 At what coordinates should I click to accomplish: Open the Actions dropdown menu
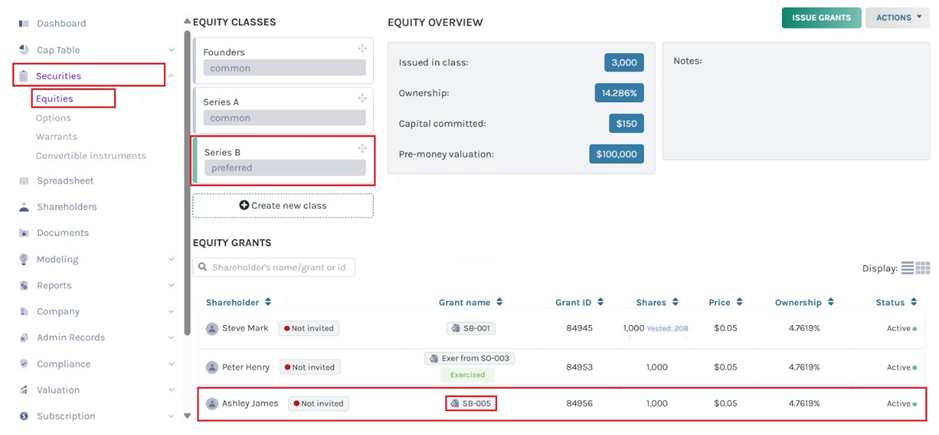pos(897,18)
